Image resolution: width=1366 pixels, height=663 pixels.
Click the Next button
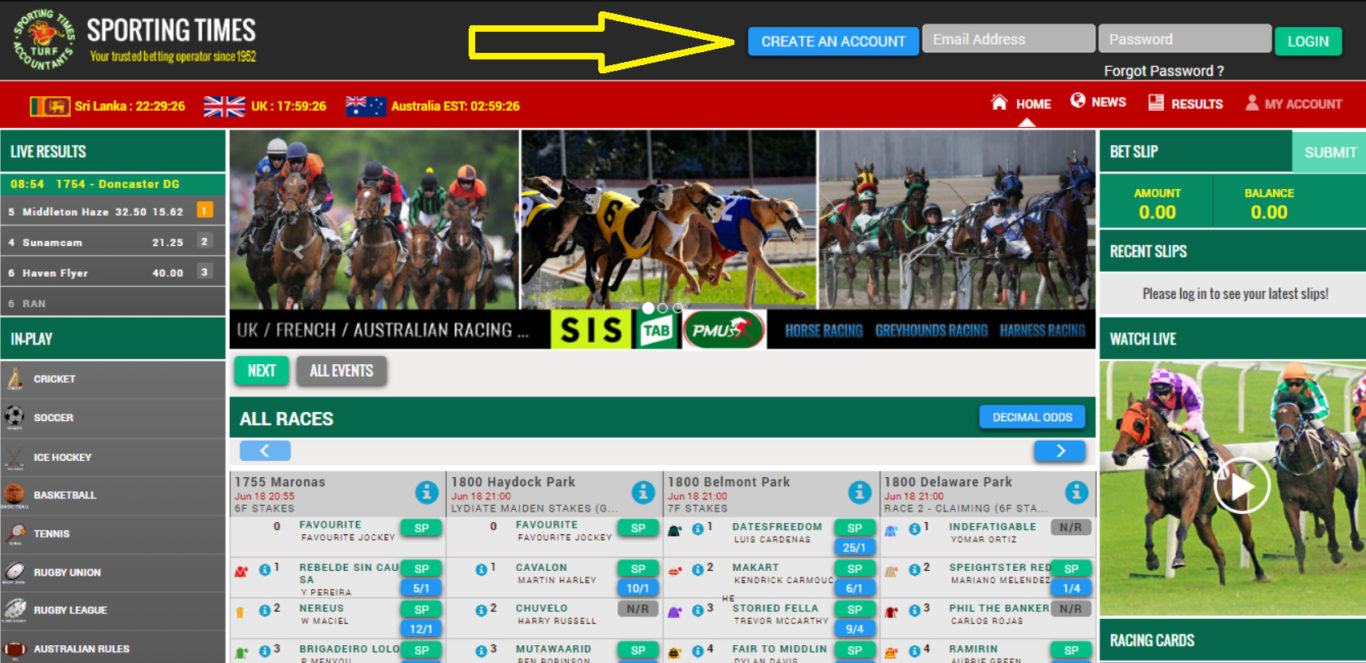coord(261,370)
